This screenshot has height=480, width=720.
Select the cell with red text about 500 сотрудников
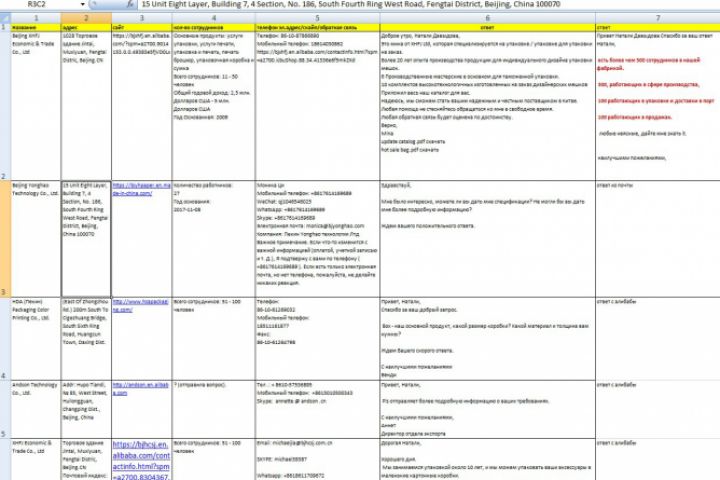click(658, 106)
